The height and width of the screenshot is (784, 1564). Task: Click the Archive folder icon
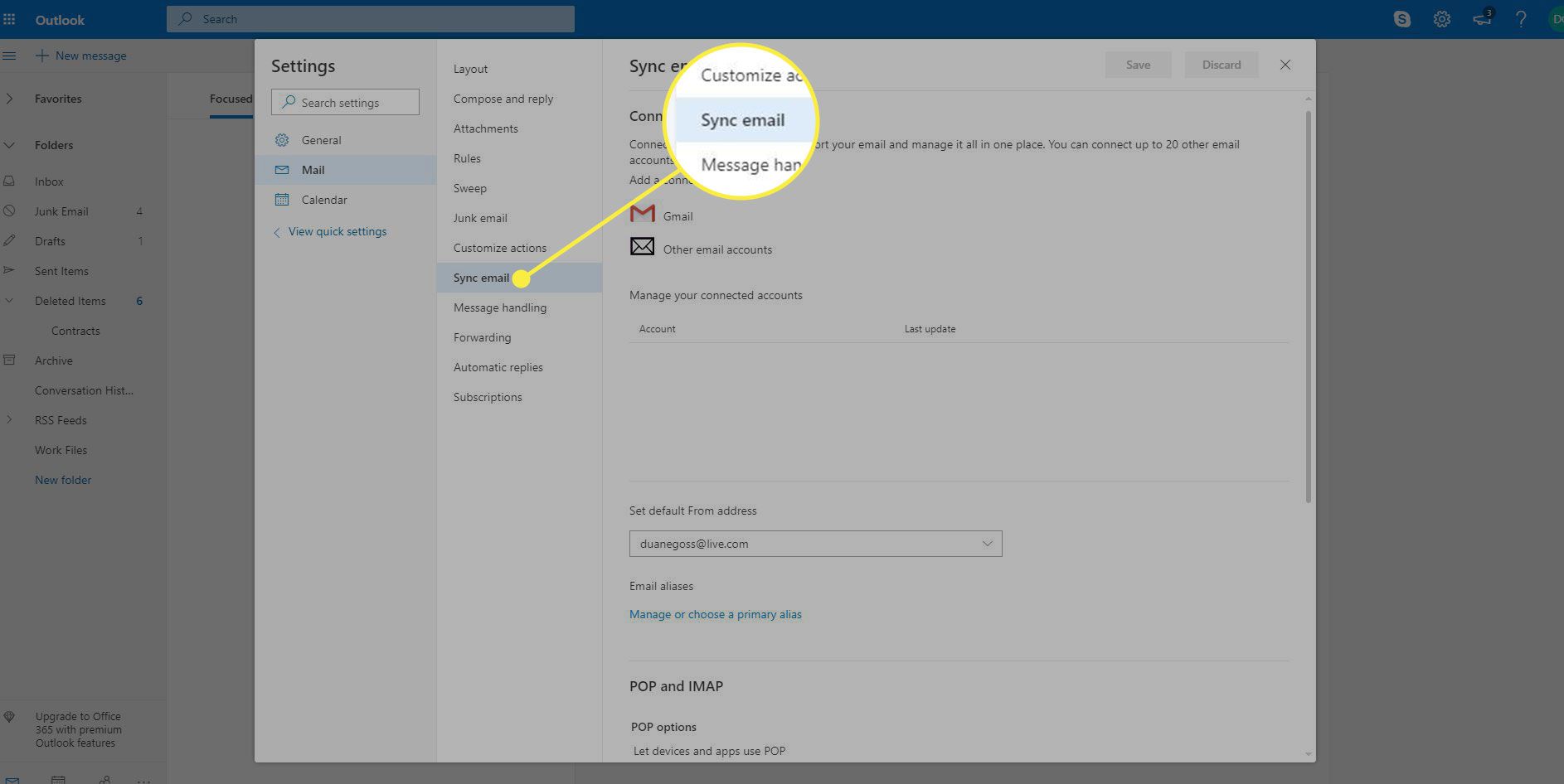pyautogui.click(x=9, y=360)
